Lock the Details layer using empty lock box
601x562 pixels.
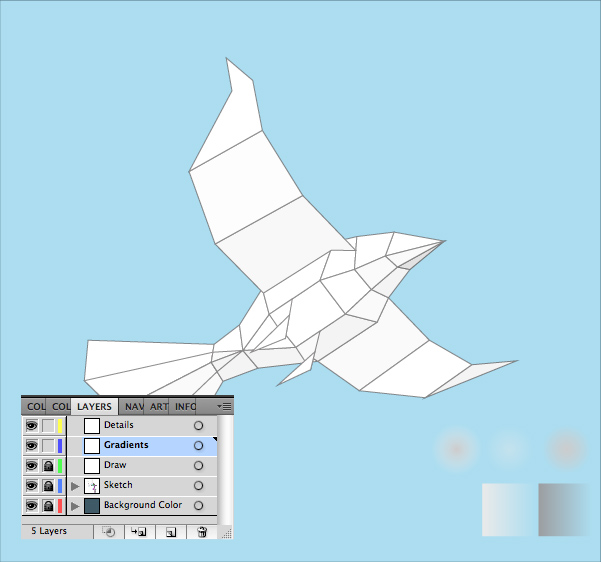pyautogui.click(x=47, y=425)
